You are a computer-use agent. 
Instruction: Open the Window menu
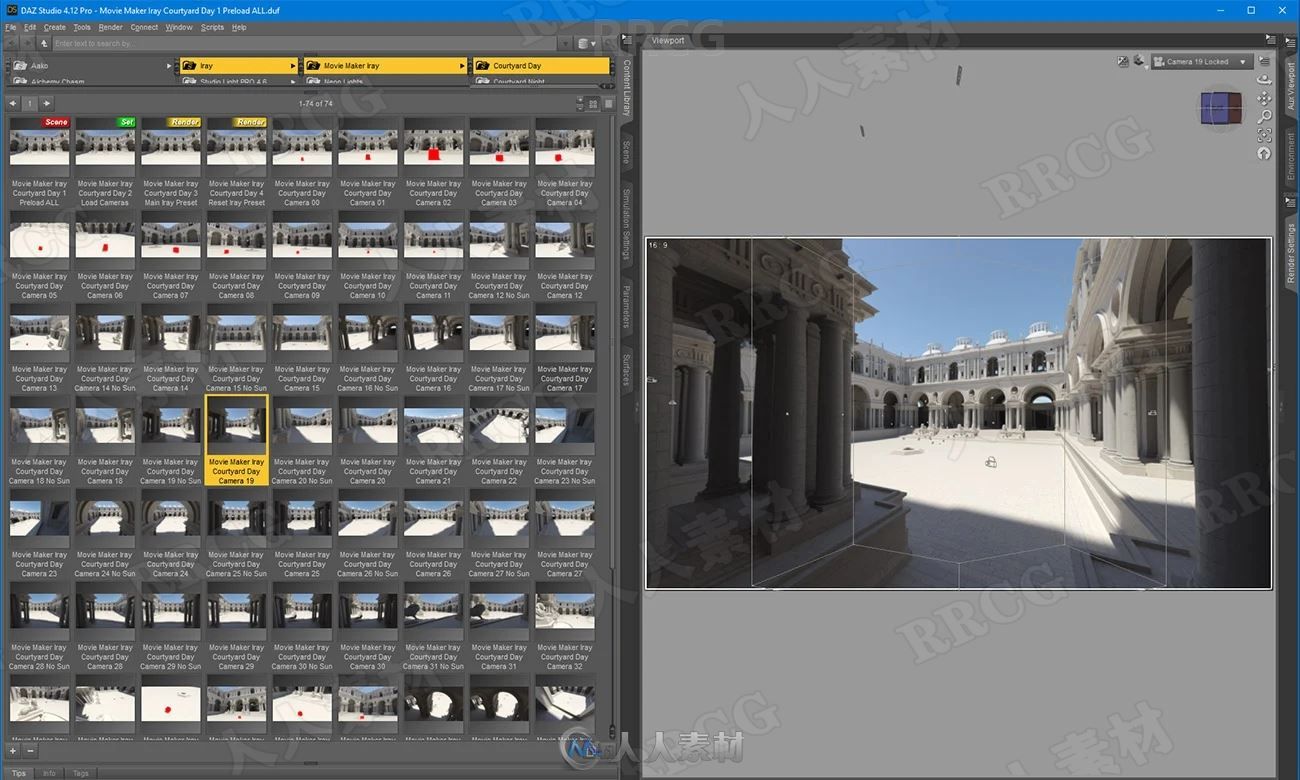tap(179, 27)
